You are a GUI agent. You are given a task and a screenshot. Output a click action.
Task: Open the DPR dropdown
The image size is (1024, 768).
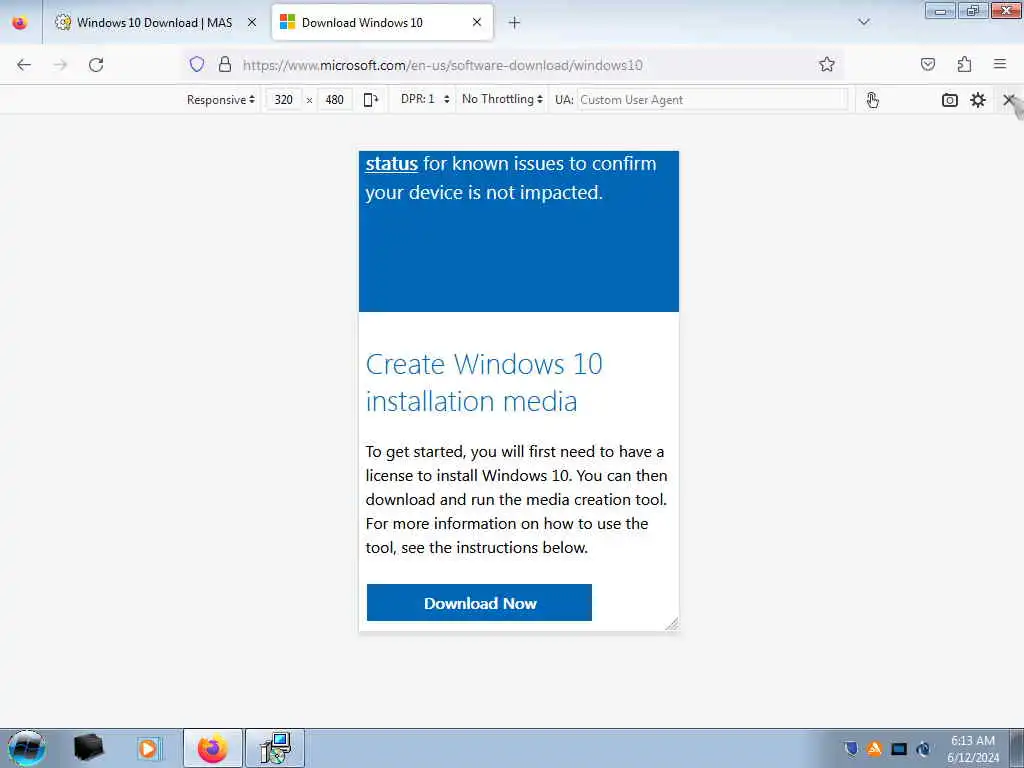click(425, 99)
